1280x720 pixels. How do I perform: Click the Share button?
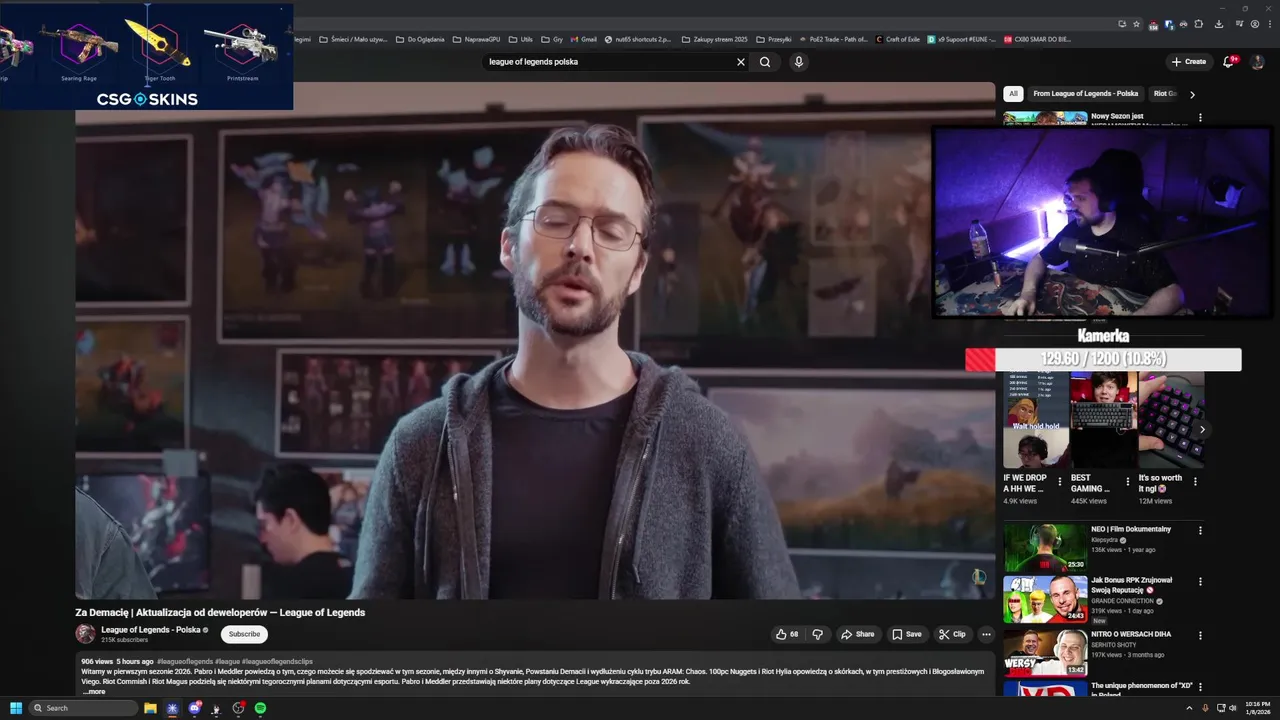(x=858, y=634)
